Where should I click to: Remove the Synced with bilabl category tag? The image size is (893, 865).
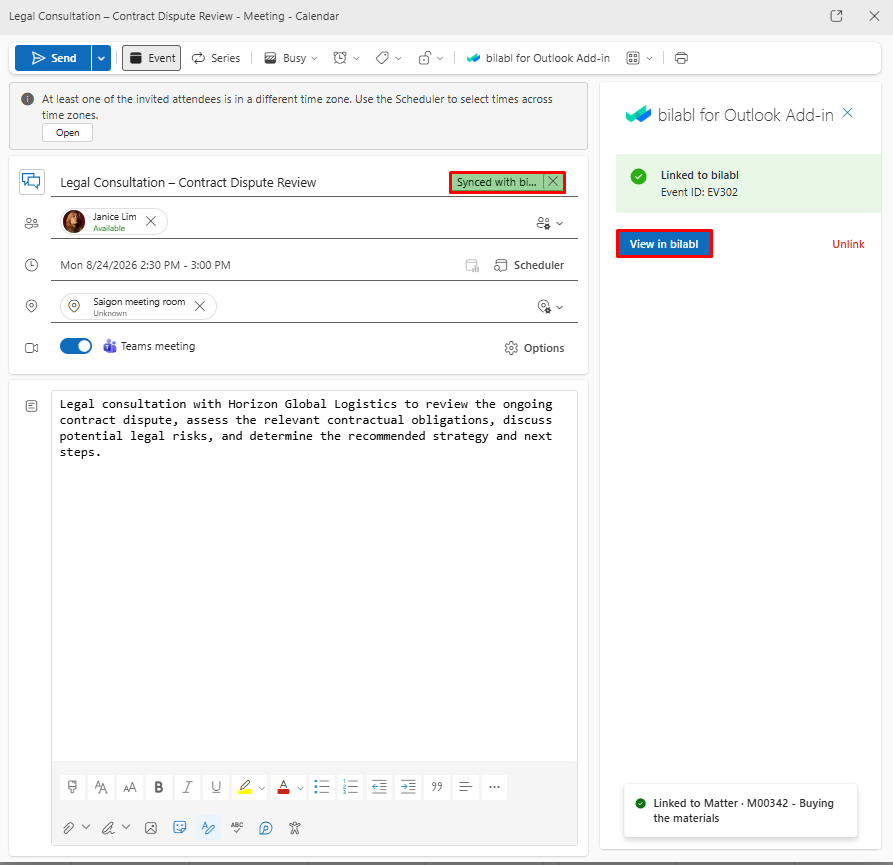(x=553, y=182)
